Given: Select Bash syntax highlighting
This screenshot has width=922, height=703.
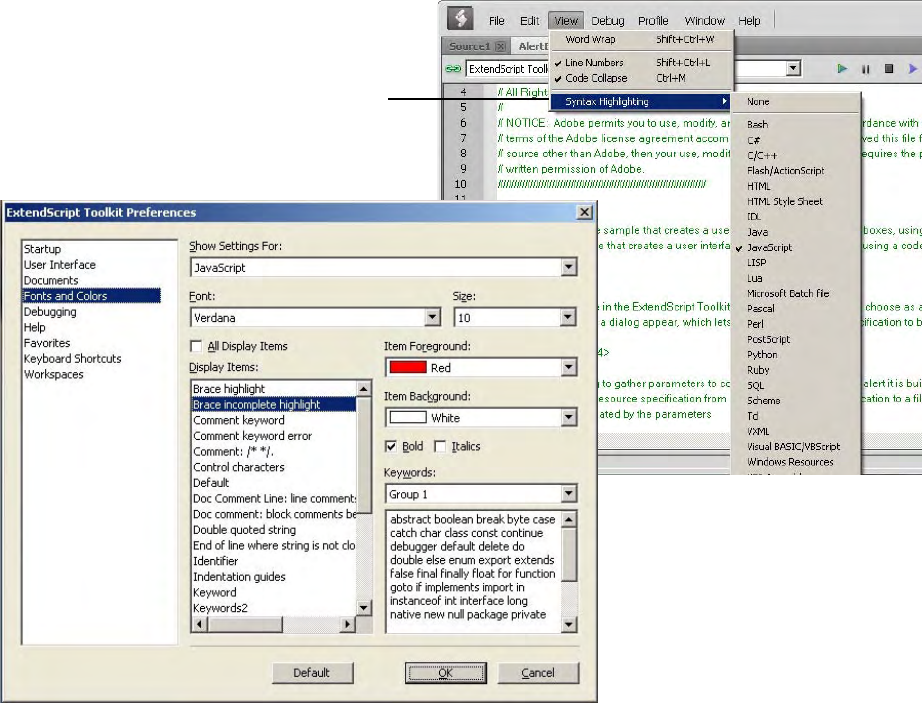Looking at the screenshot, I should 796,125.
